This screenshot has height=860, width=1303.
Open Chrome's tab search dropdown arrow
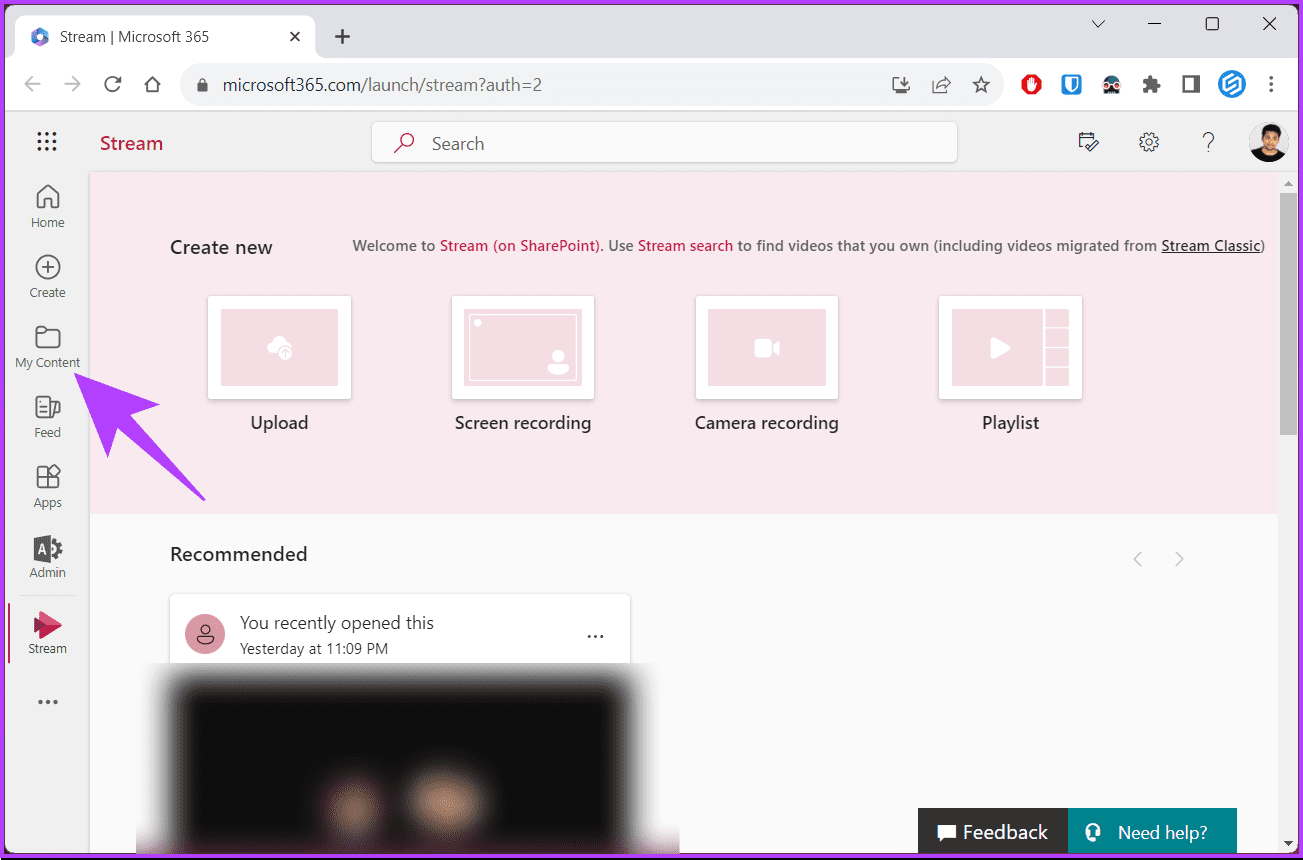pos(1098,24)
